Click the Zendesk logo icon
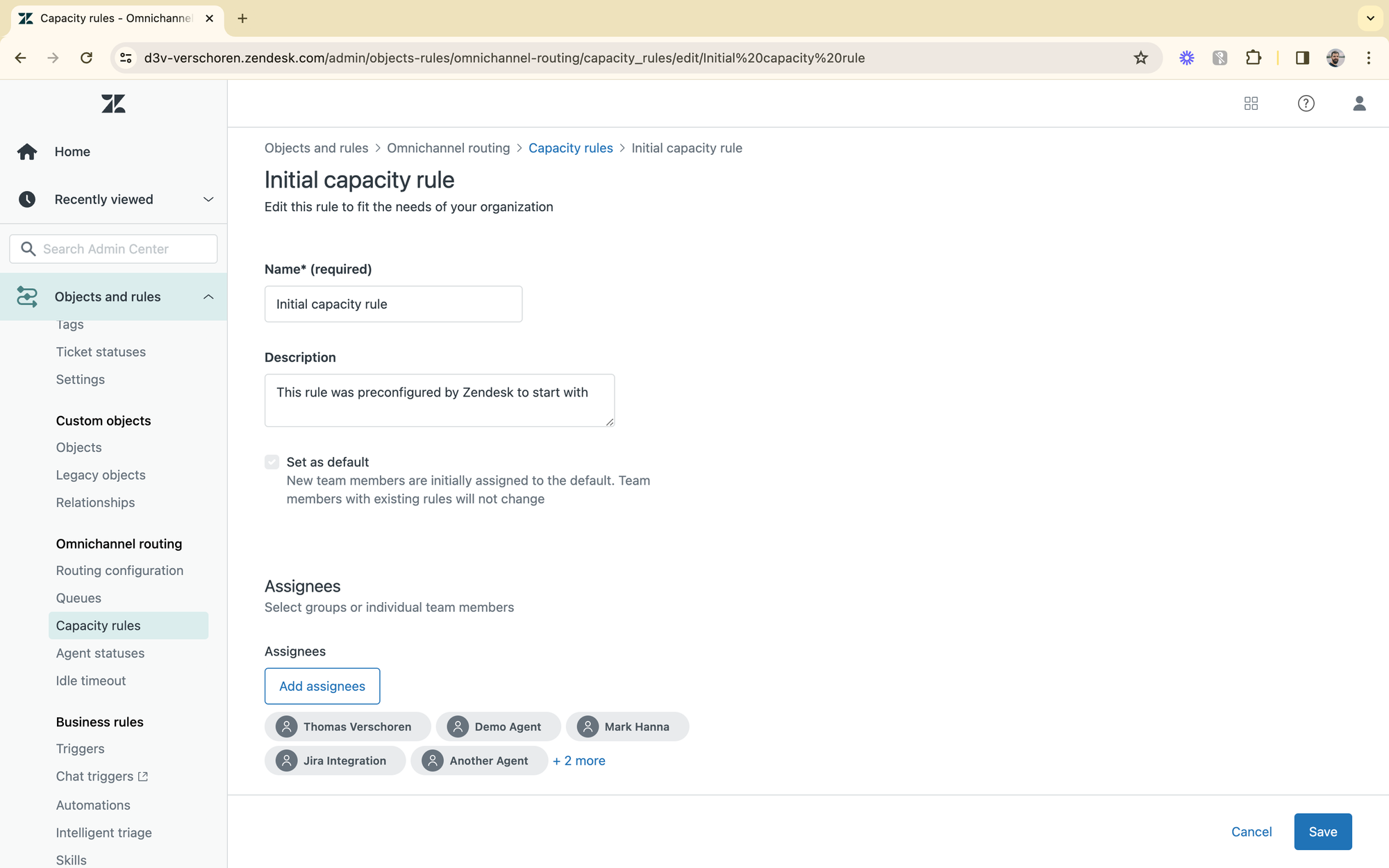 point(113,104)
